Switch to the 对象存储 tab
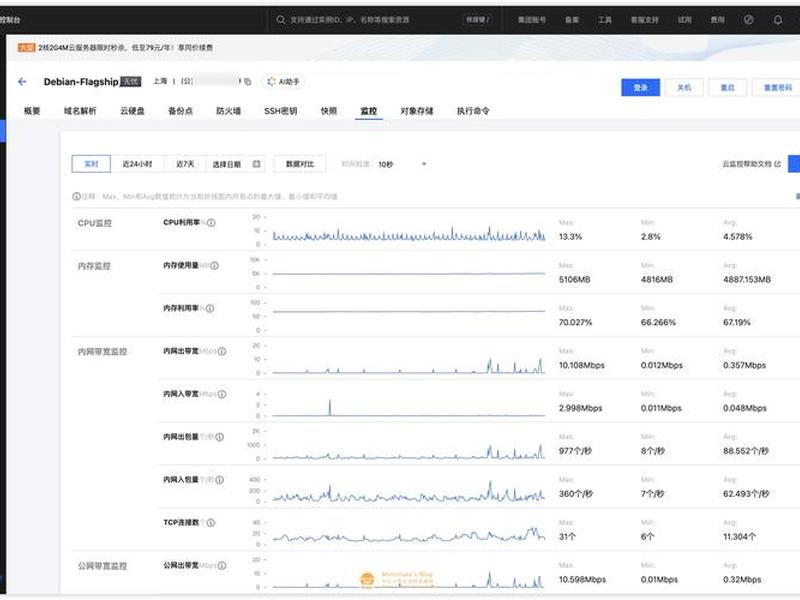This screenshot has width=800, height=600. (416, 111)
